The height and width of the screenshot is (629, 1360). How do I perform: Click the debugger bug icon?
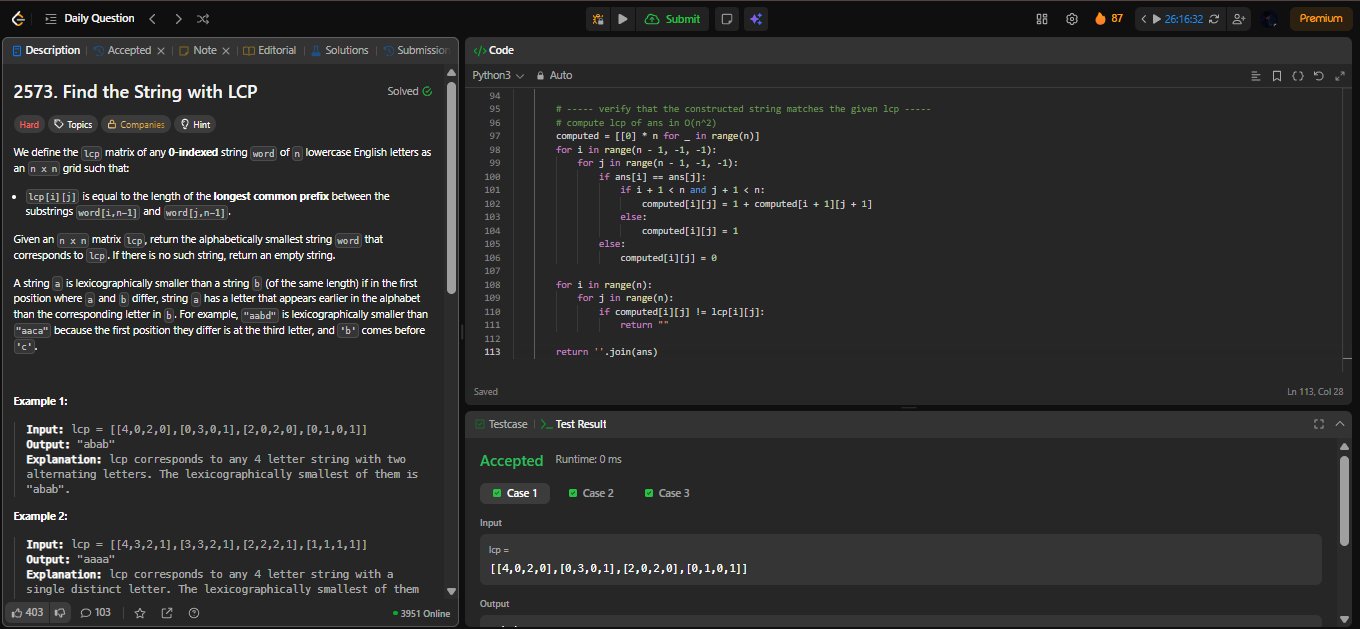click(598, 19)
